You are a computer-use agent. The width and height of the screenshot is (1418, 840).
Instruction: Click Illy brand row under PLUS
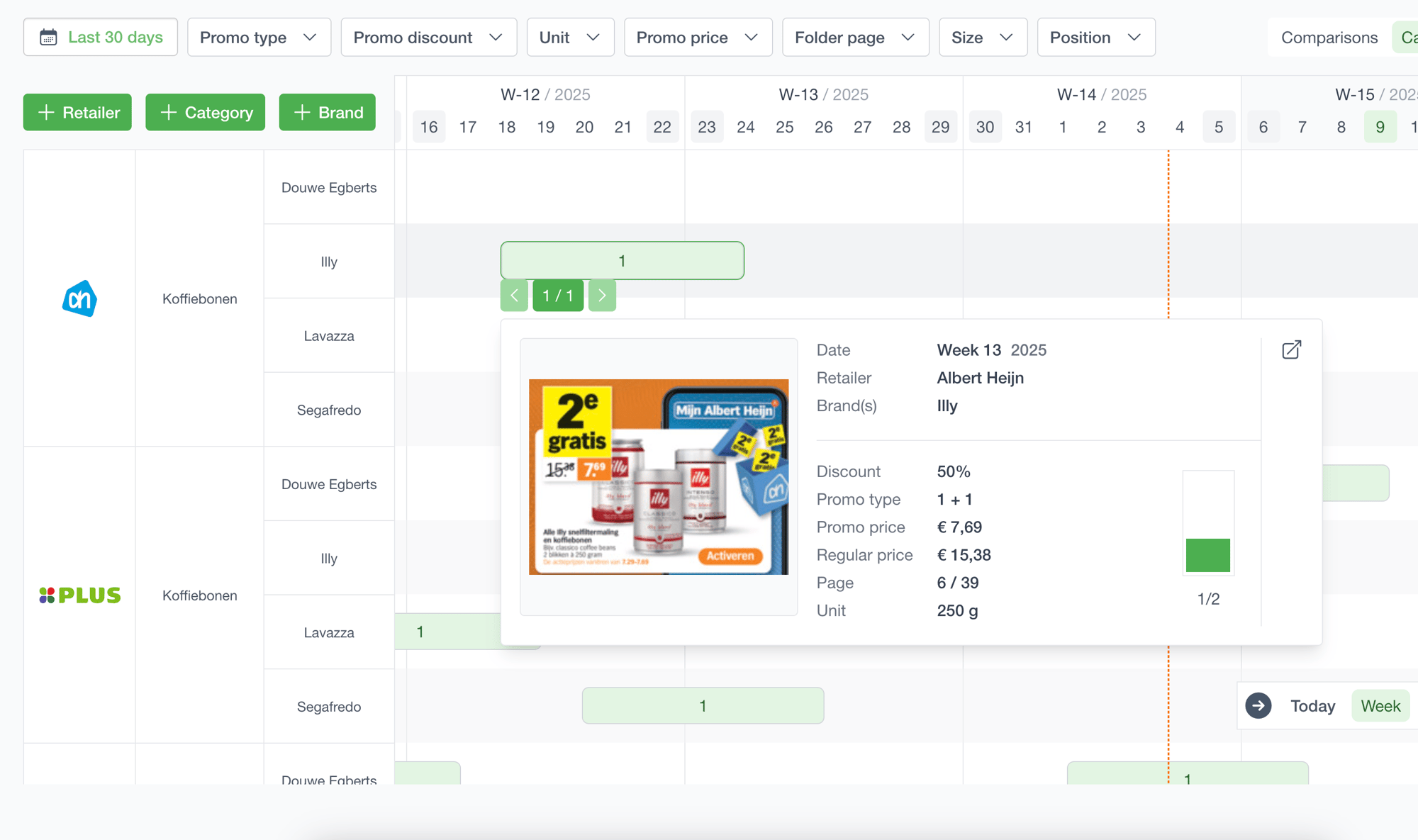coord(329,558)
